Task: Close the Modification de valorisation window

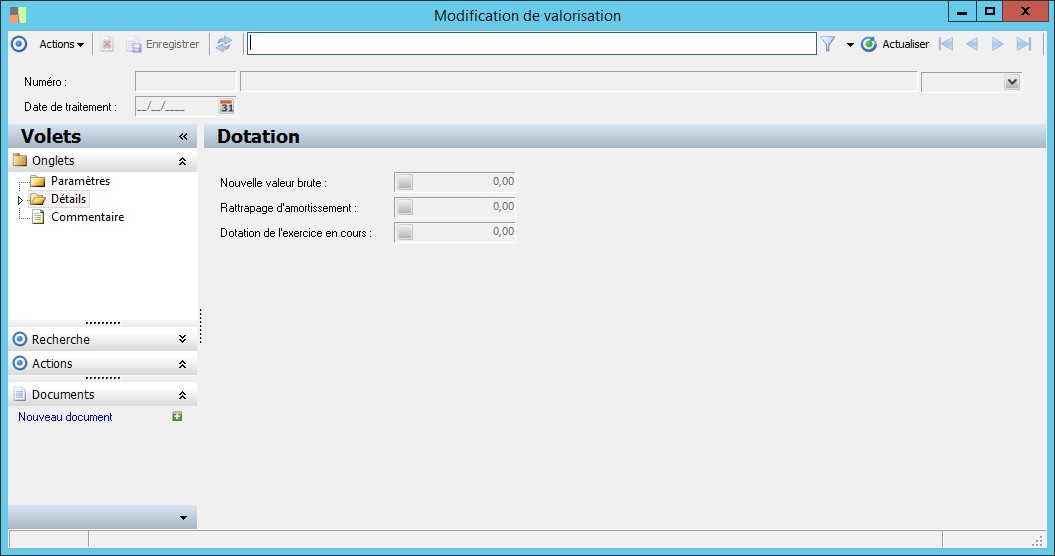Action: coord(1025,11)
